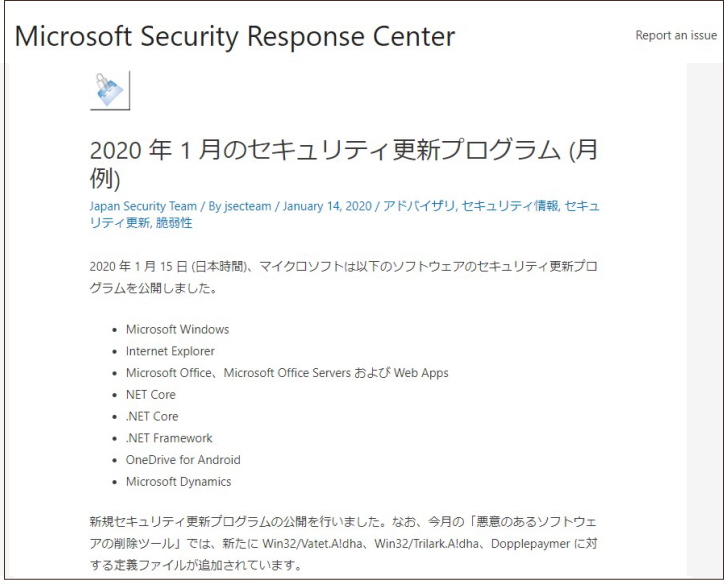Click the Report an issue link

tap(675, 35)
